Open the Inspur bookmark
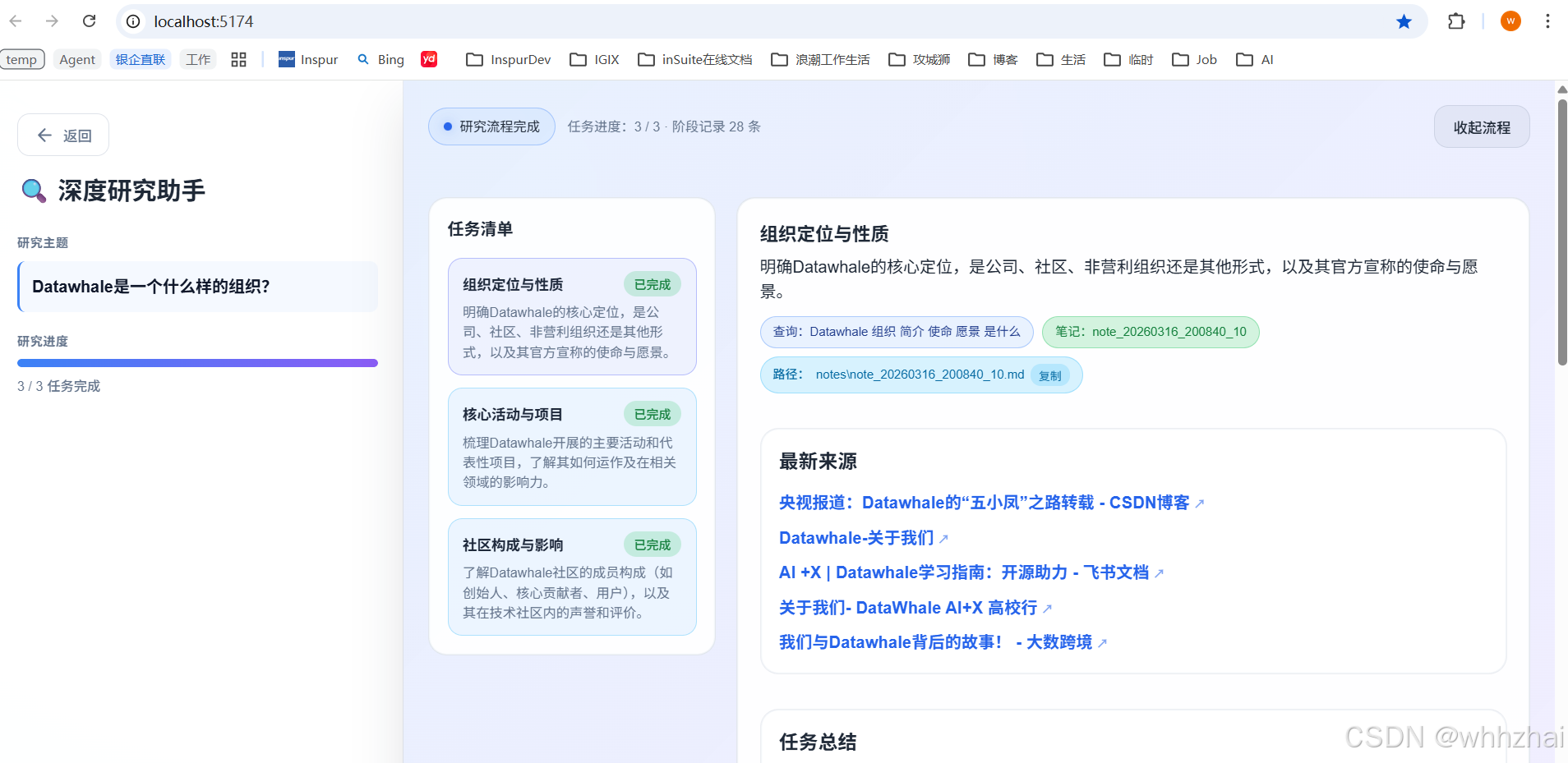The width and height of the screenshot is (1568, 763). click(308, 59)
